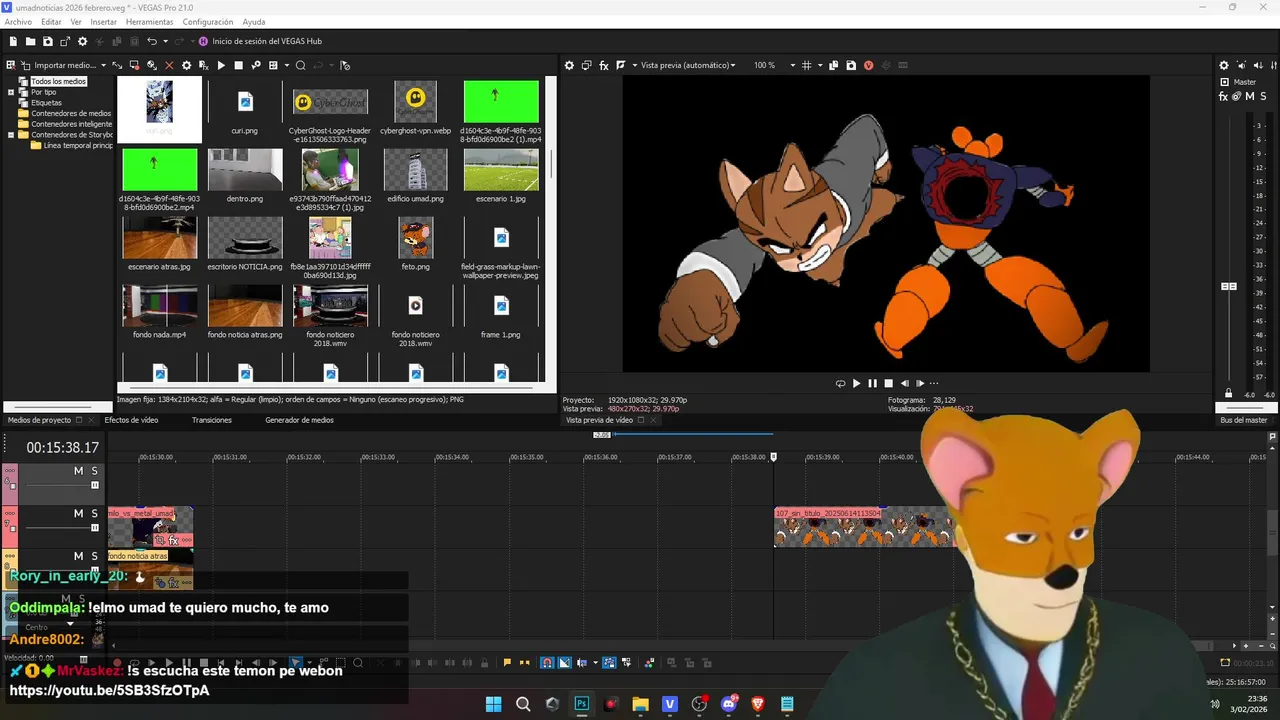
Task: Open the Ayuda menu
Action: (254, 22)
